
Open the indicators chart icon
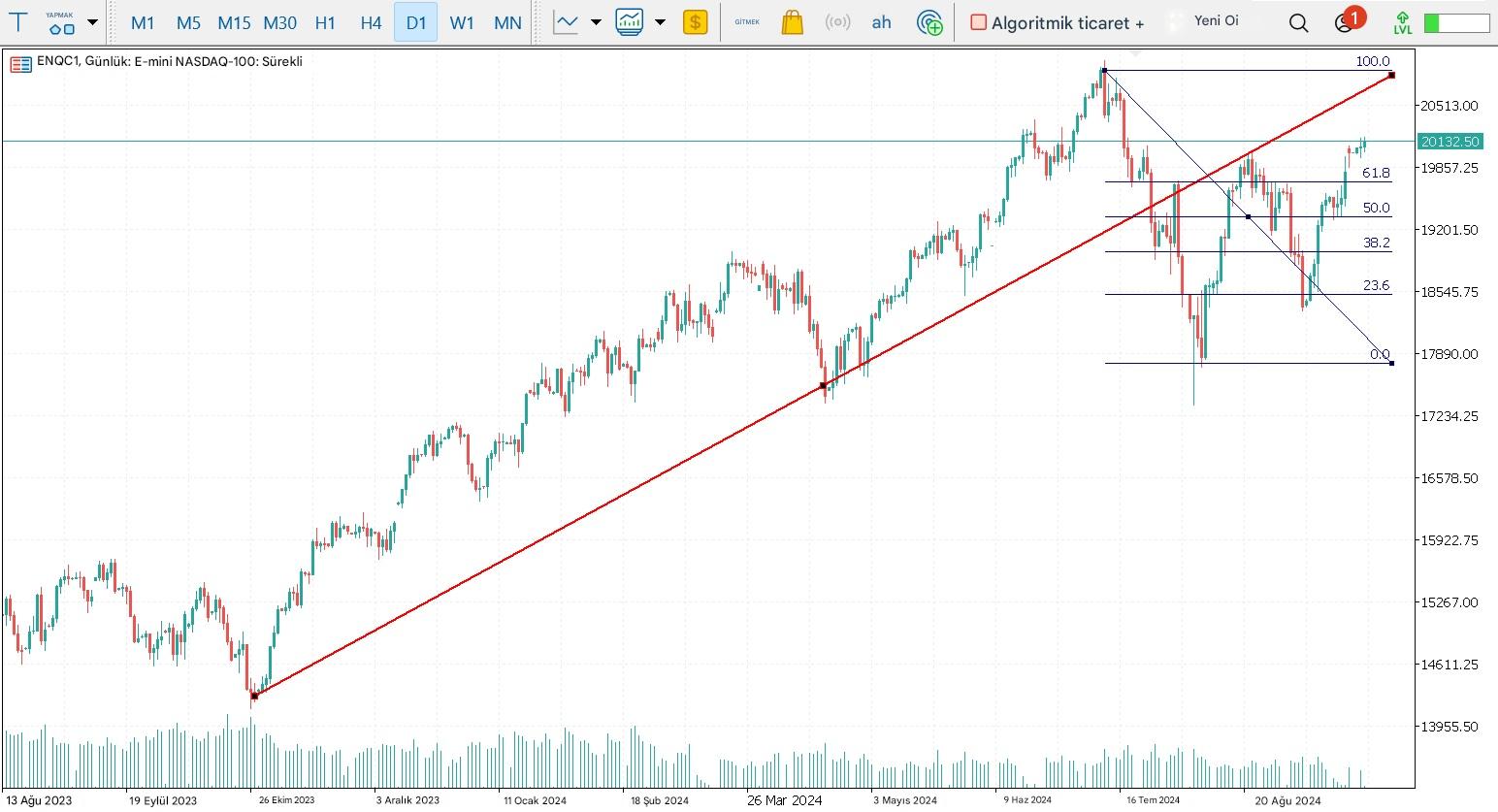click(630, 21)
